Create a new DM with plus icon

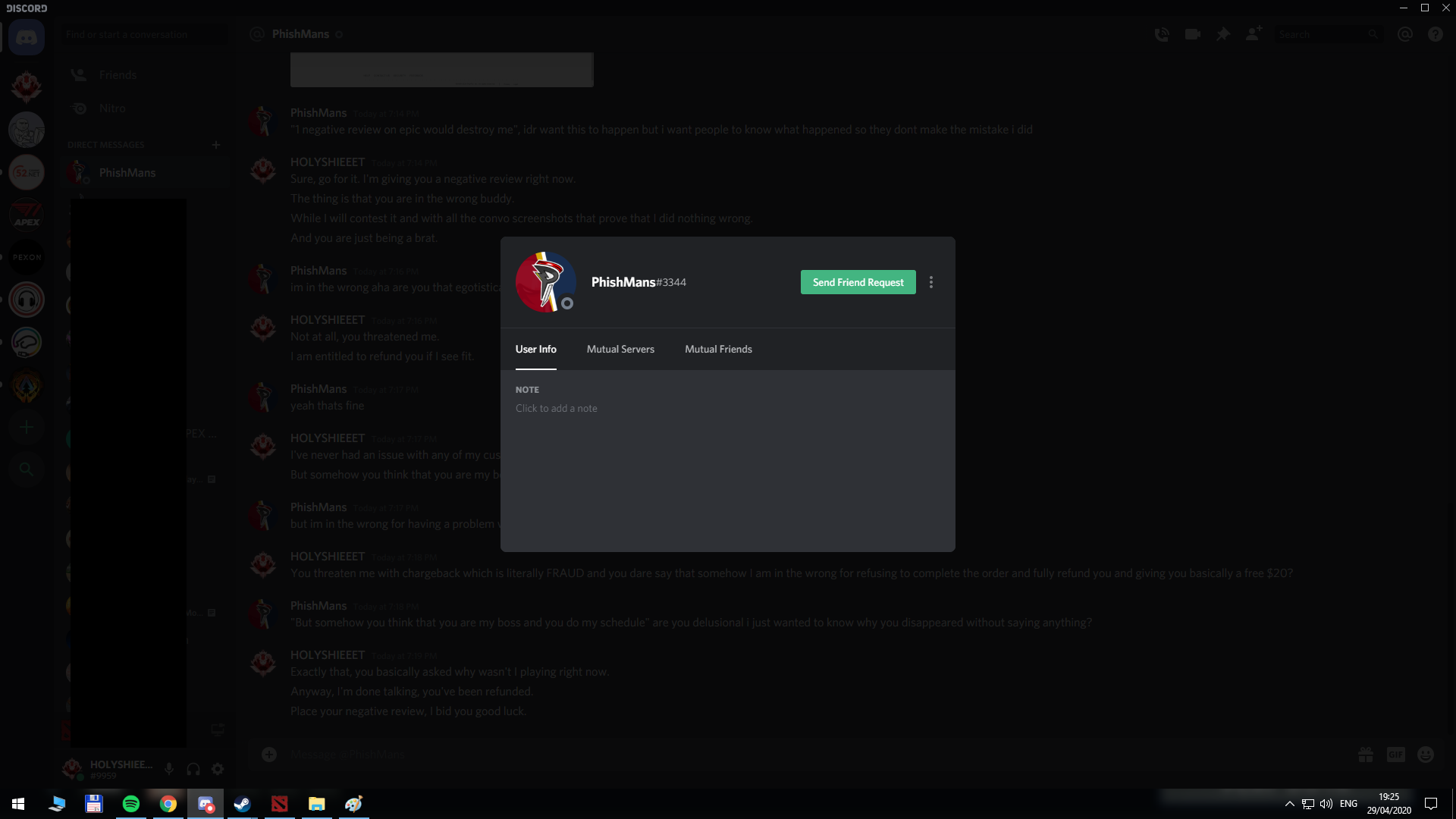point(216,144)
